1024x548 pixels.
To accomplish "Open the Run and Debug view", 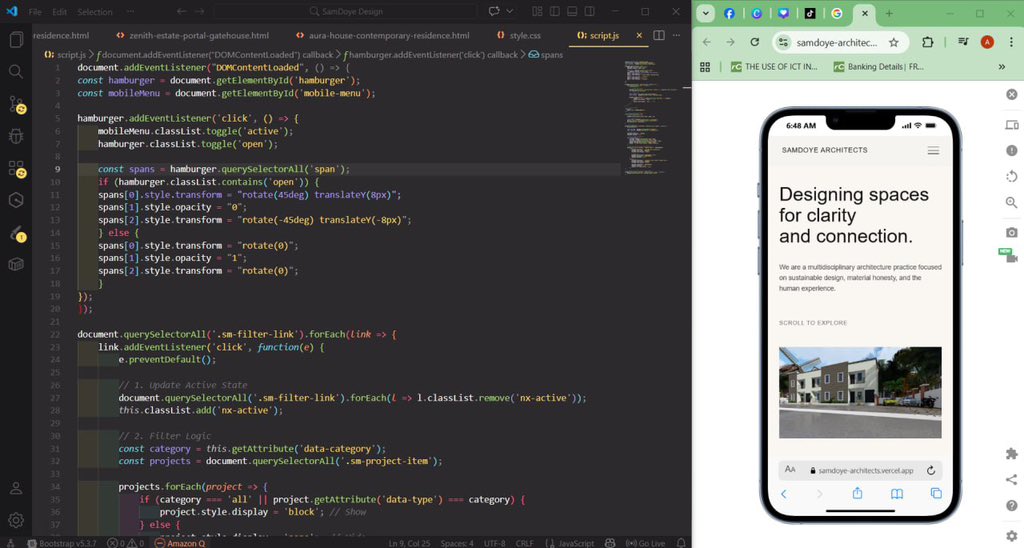I will [x=16, y=136].
